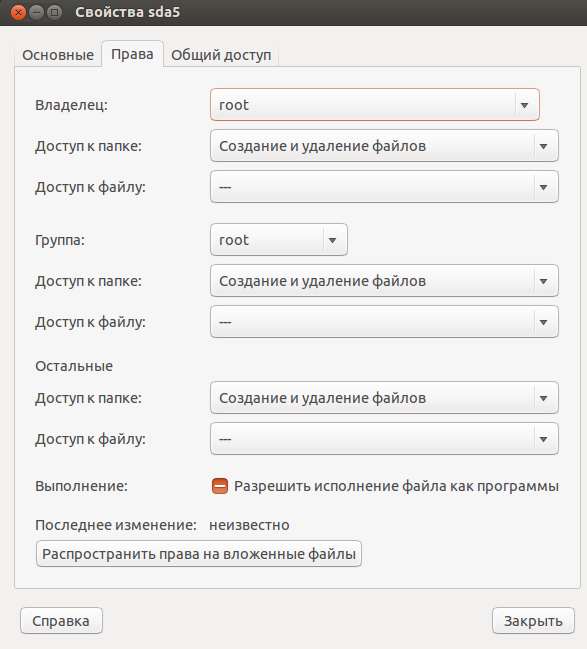This screenshot has width=587, height=649.
Task: Expand Остальные Доступ к папке dropdown
Action: coord(384,398)
